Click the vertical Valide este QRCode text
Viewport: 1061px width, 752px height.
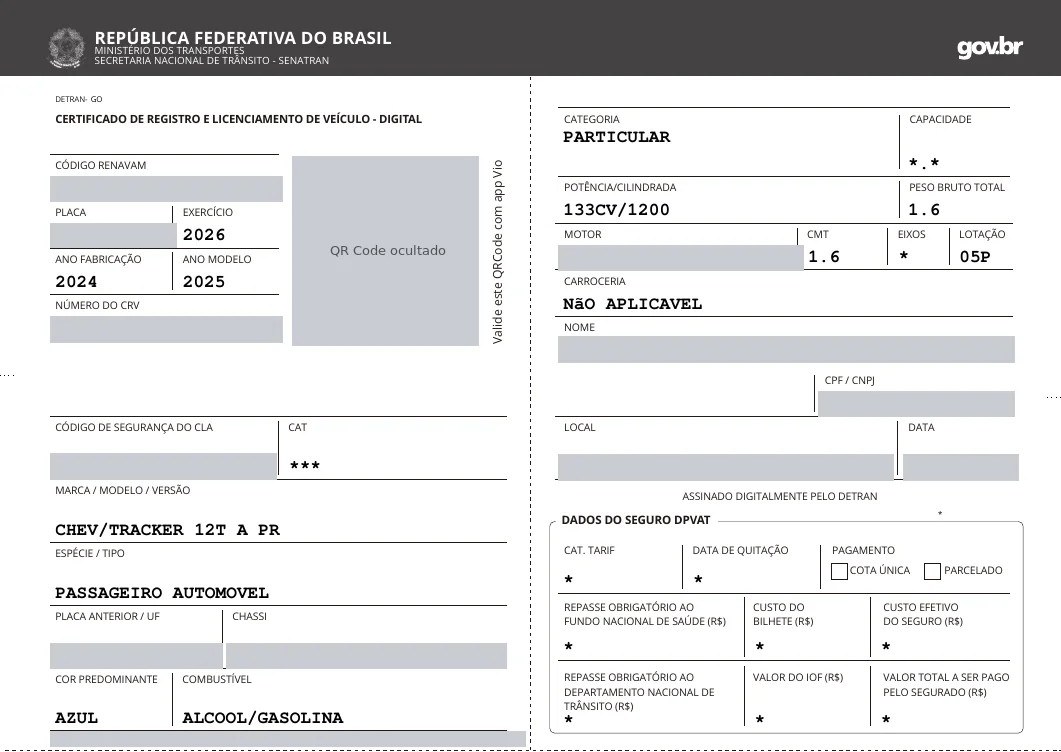(498, 251)
